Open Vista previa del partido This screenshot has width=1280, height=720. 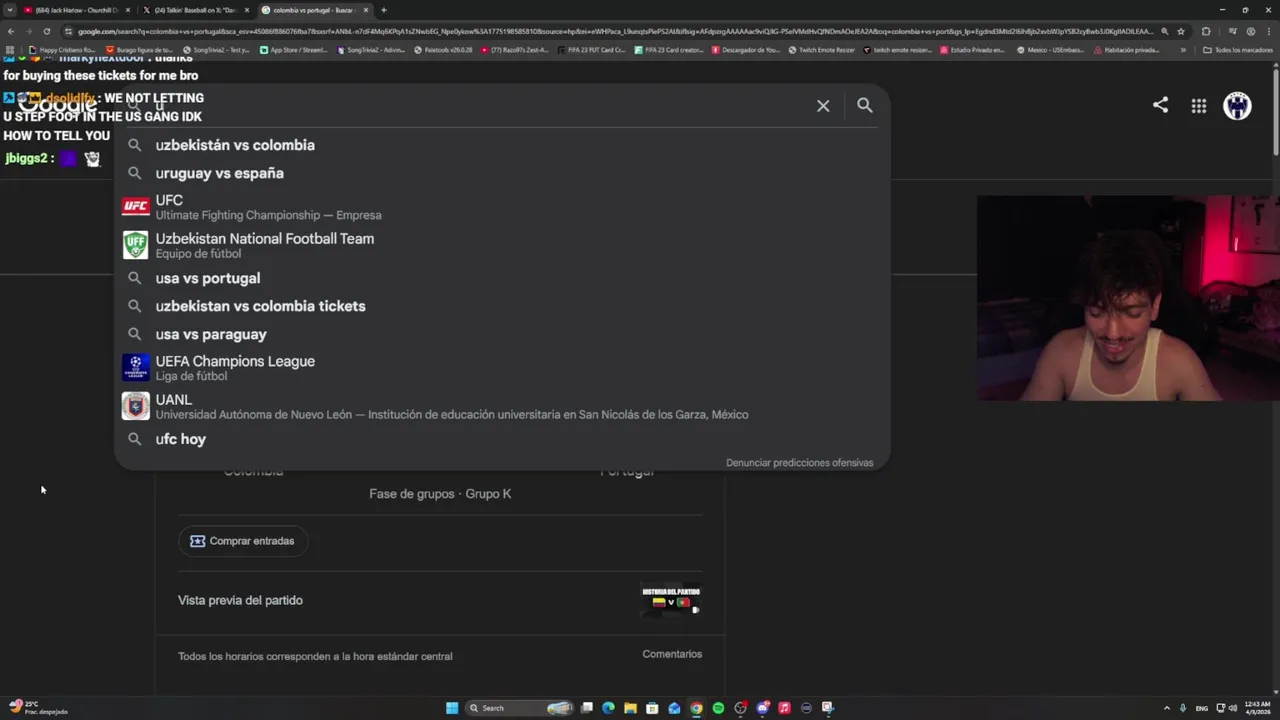240,600
